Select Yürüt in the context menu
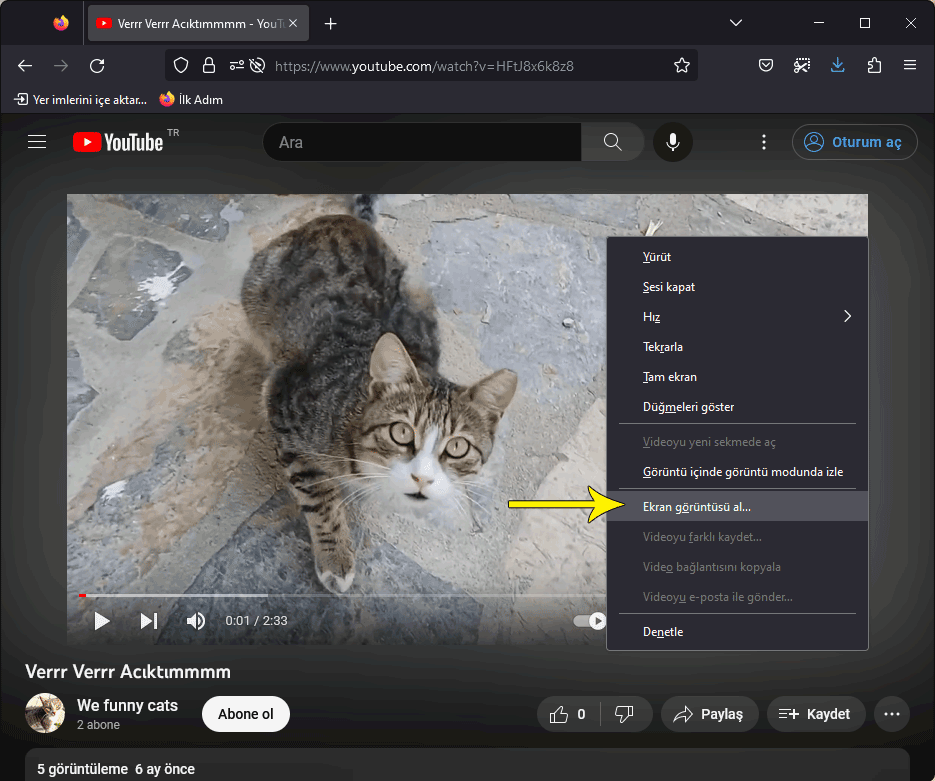The image size is (935, 781). click(x=737, y=257)
